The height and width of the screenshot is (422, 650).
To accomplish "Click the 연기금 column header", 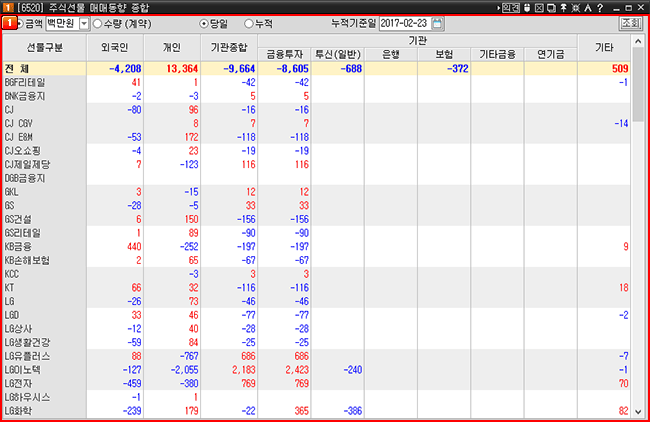I will [x=551, y=54].
